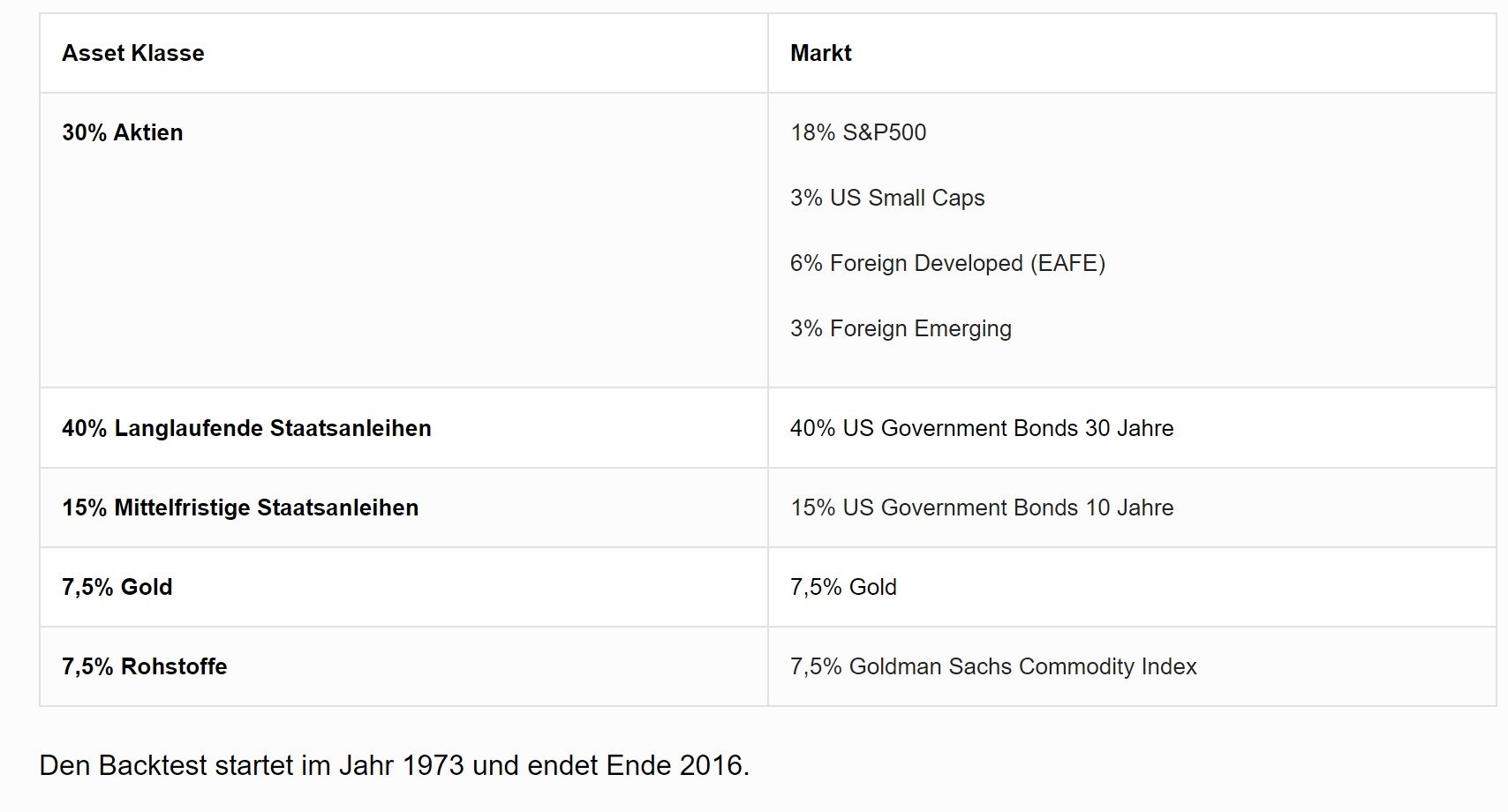
Task: Click the '3% US Small Caps' line
Action: (887, 198)
